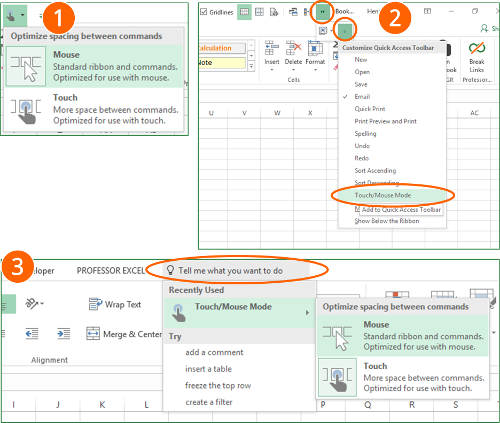The width and height of the screenshot is (500, 423).
Task: Expand the full cell styles gallery
Action: click(x=251, y=66)
